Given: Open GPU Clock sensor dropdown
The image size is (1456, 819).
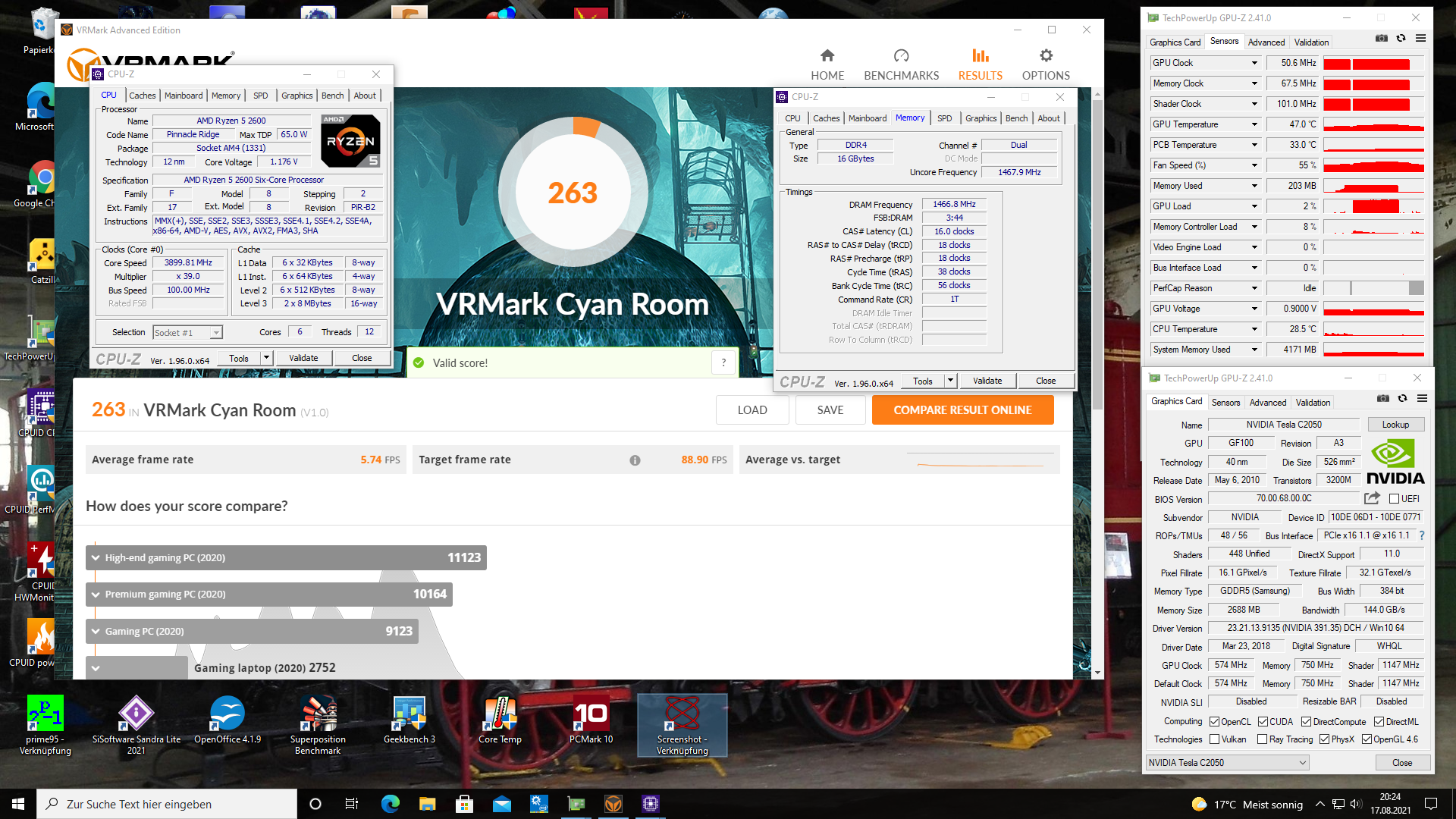Looking at the screenshot, I should pos(1254,63).
